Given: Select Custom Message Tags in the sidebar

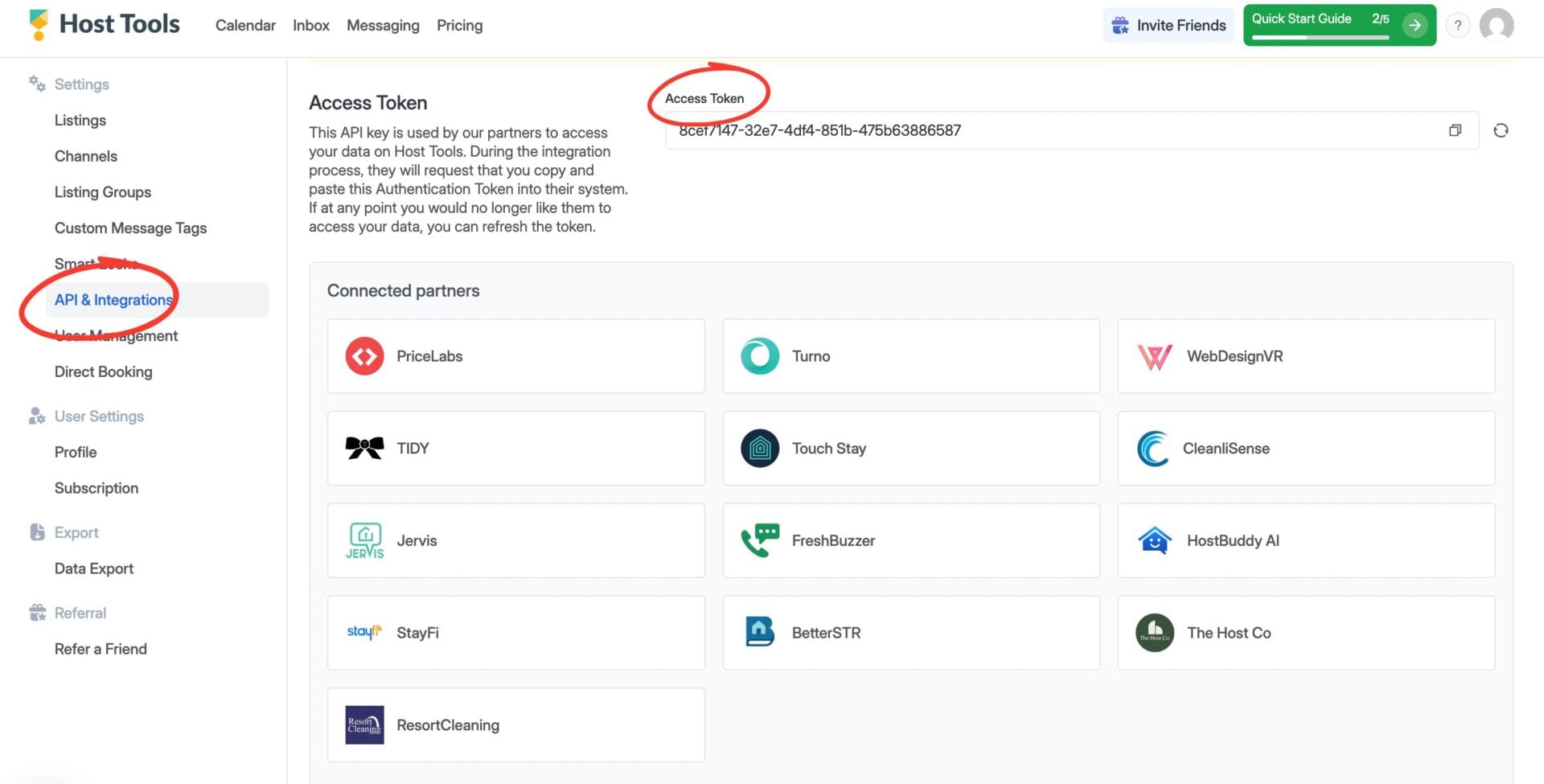Looking at the screenshot, I should pyautogui.click(x=130, y=228).
